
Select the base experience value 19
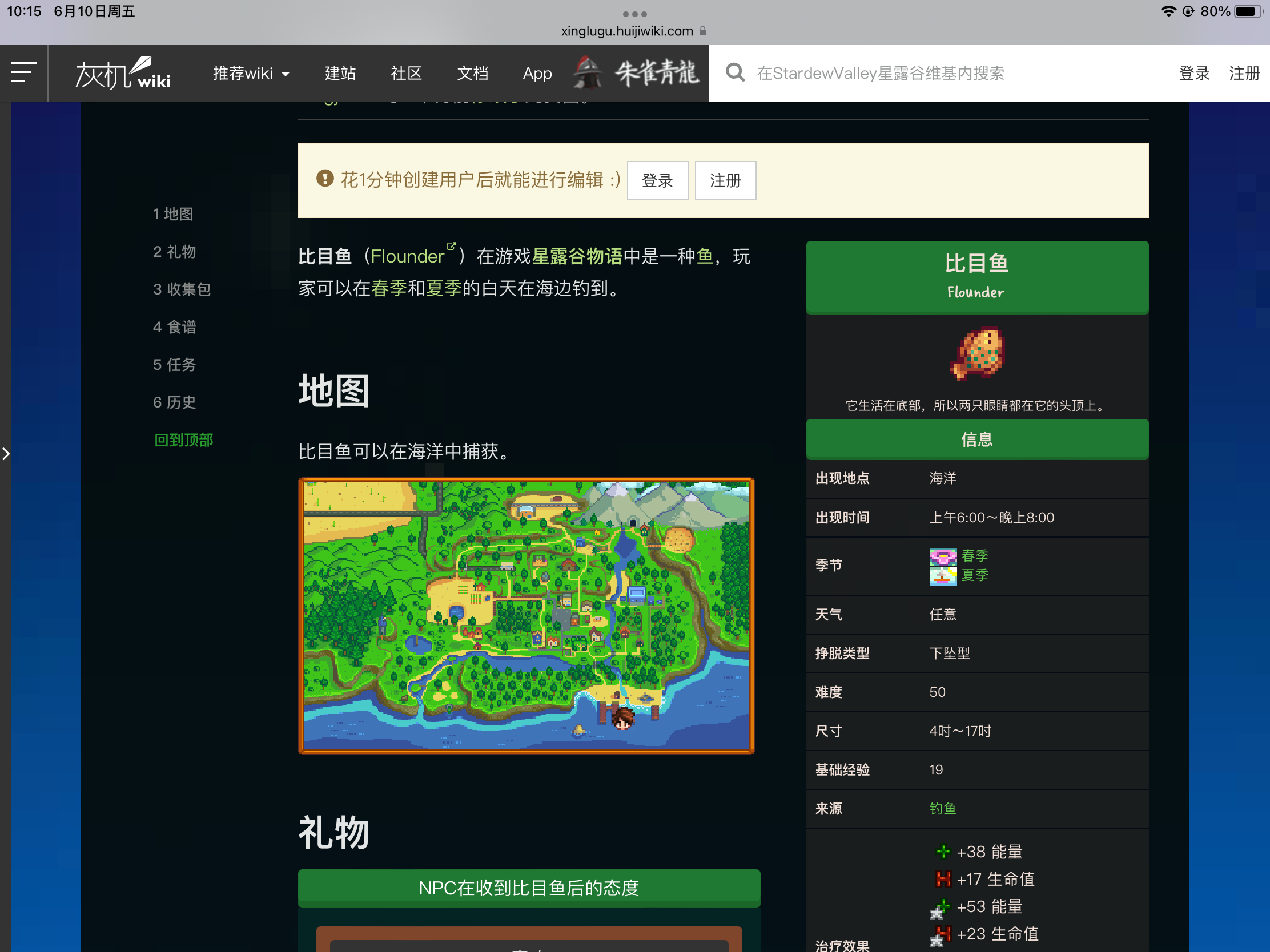point(936,769)
